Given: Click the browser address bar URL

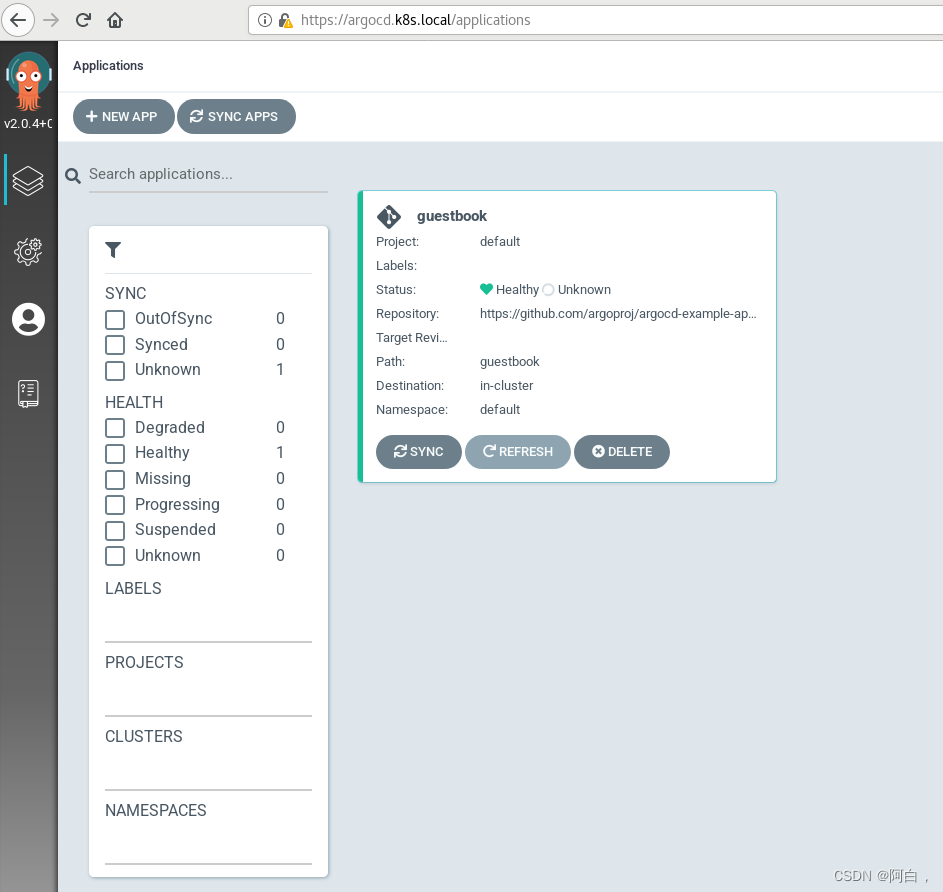Looking at the screenshot, I should [415, 20].
